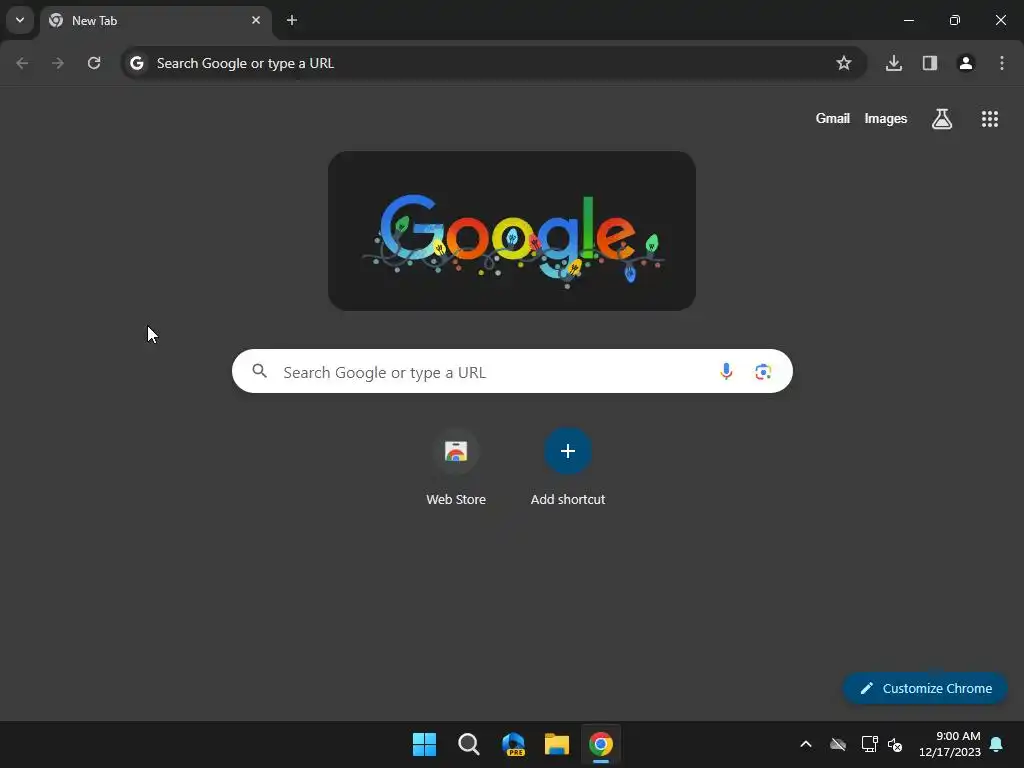1024x768 pixels.
Task: Open Windows taskbar search
Action: 469,744
